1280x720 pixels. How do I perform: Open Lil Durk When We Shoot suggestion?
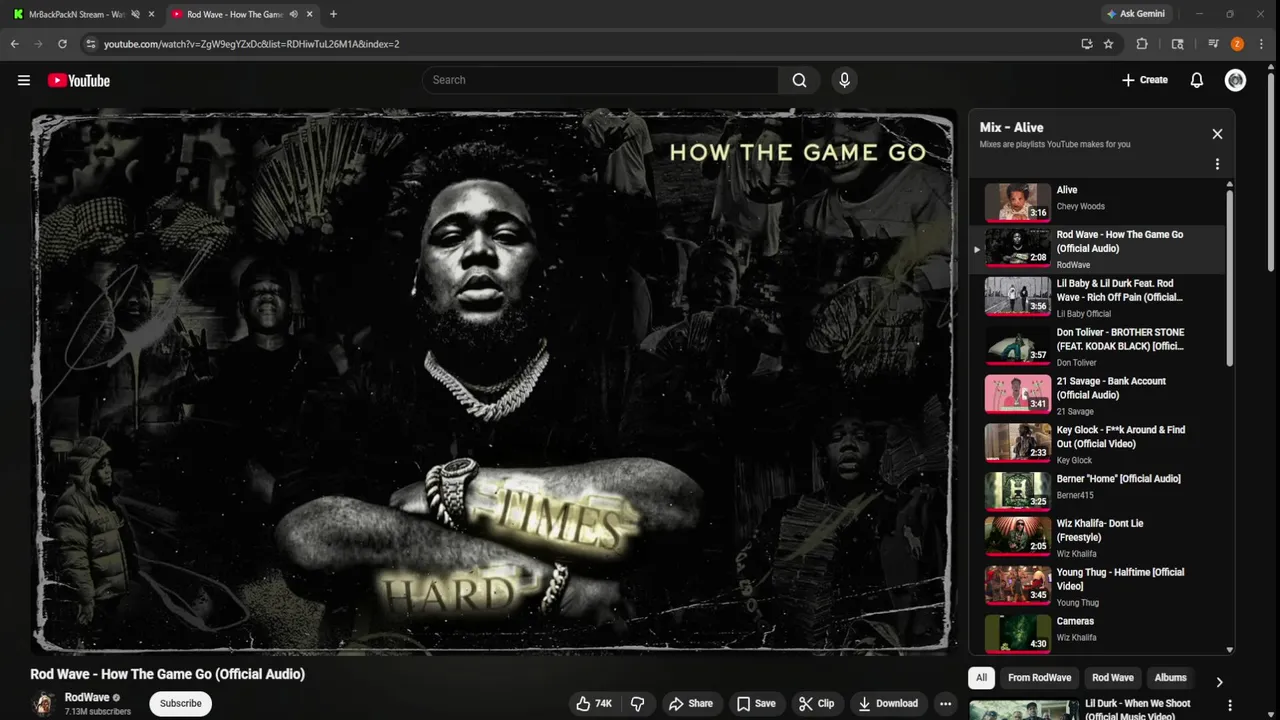point(1138,709)
